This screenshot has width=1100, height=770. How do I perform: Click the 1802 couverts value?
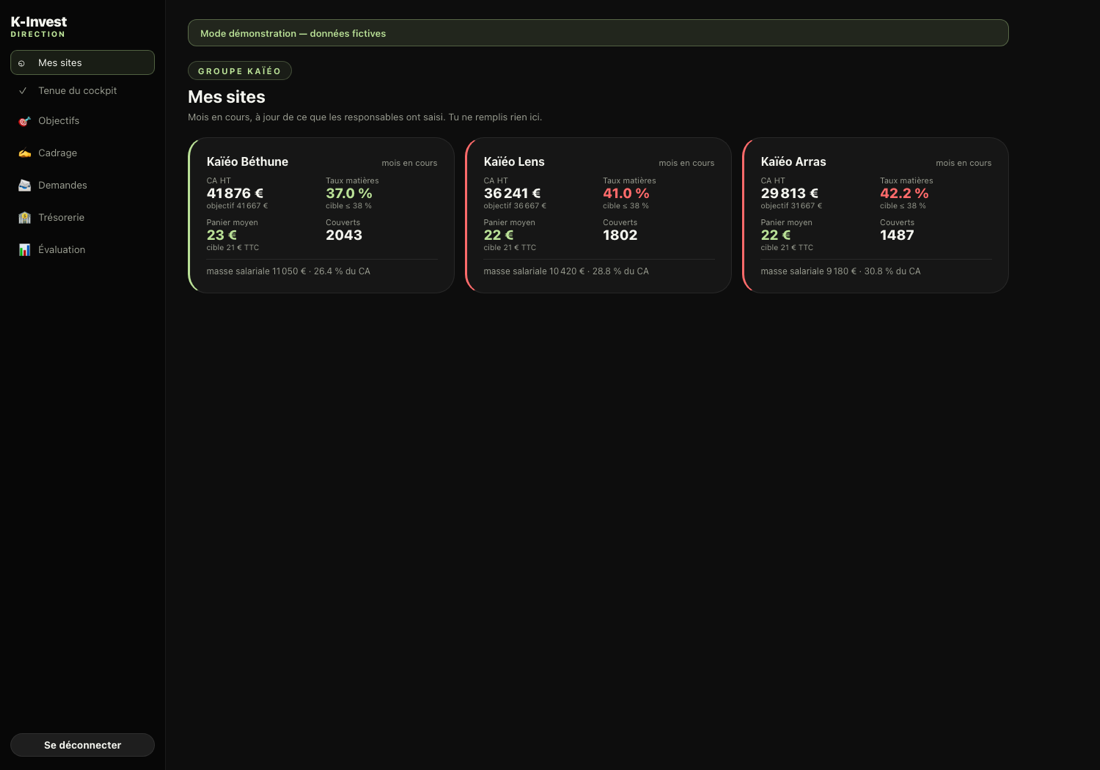pos(620,235)
